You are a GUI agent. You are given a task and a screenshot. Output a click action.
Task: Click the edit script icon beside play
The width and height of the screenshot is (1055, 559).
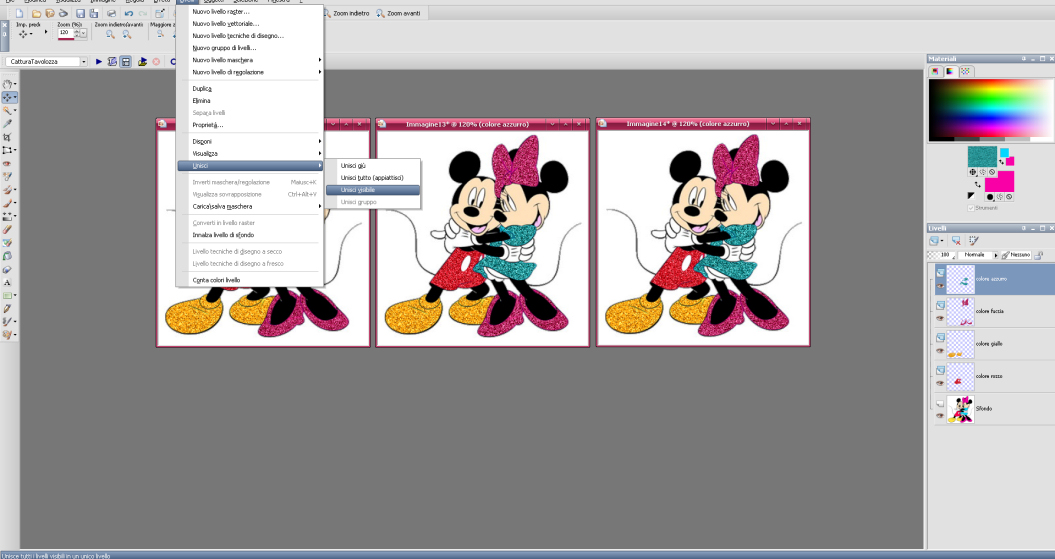[112, 61]
